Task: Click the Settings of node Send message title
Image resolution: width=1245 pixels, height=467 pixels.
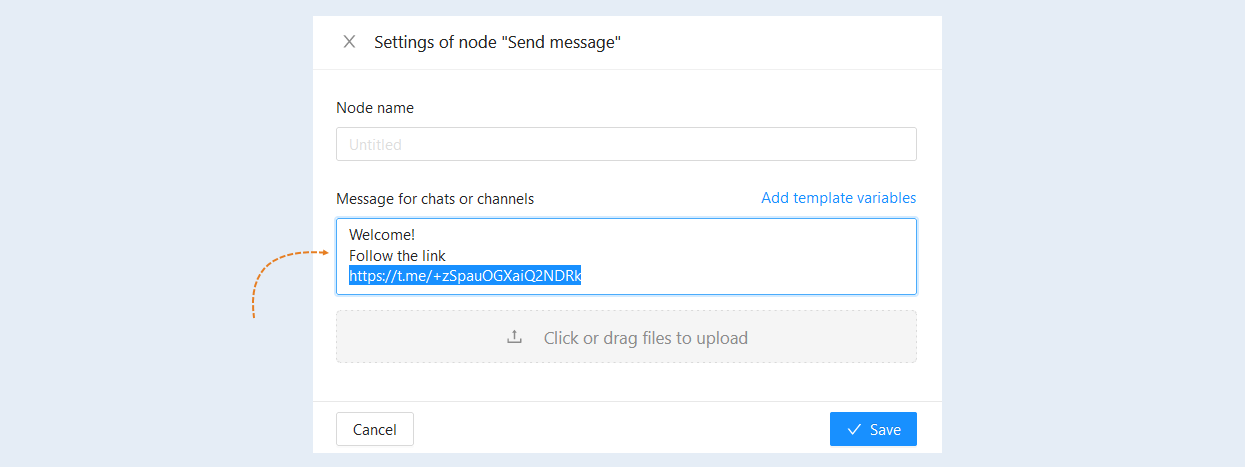Action: (498, 42)
